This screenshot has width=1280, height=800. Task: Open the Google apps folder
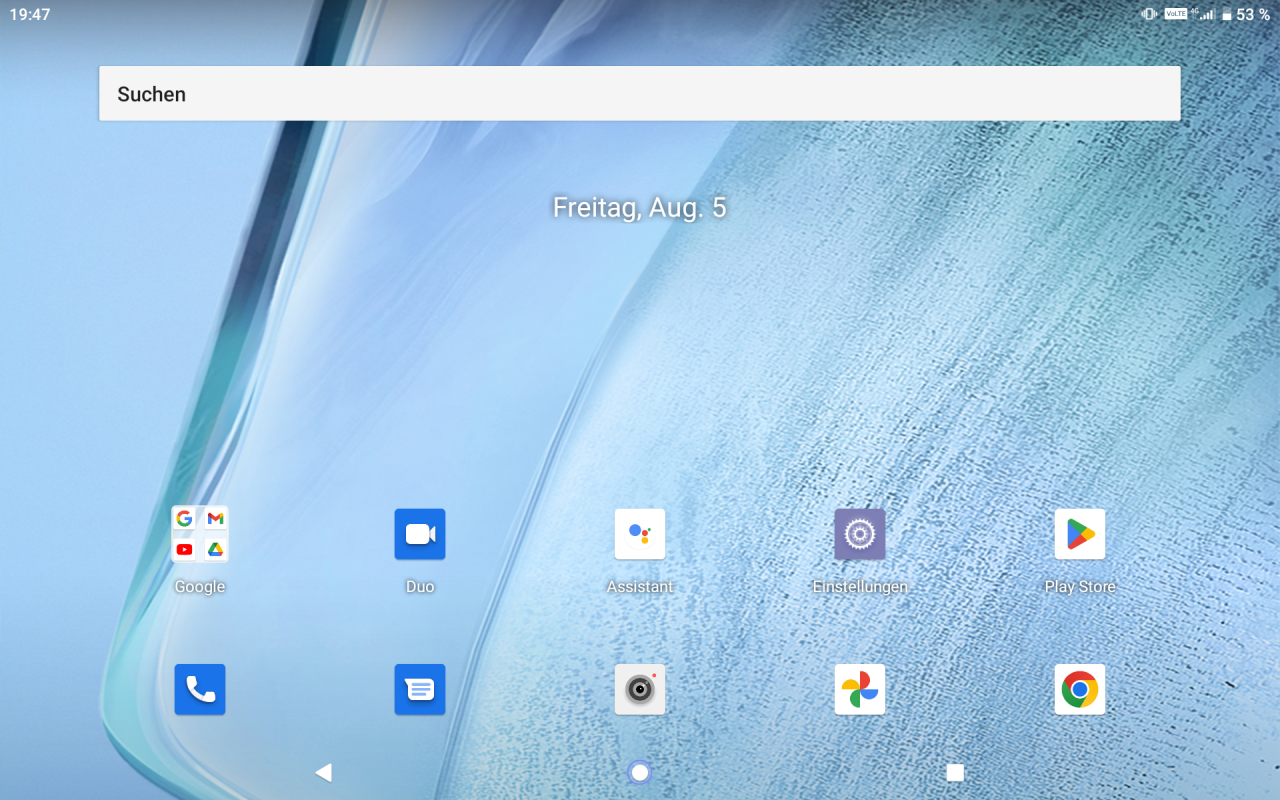tap(200, 534)
